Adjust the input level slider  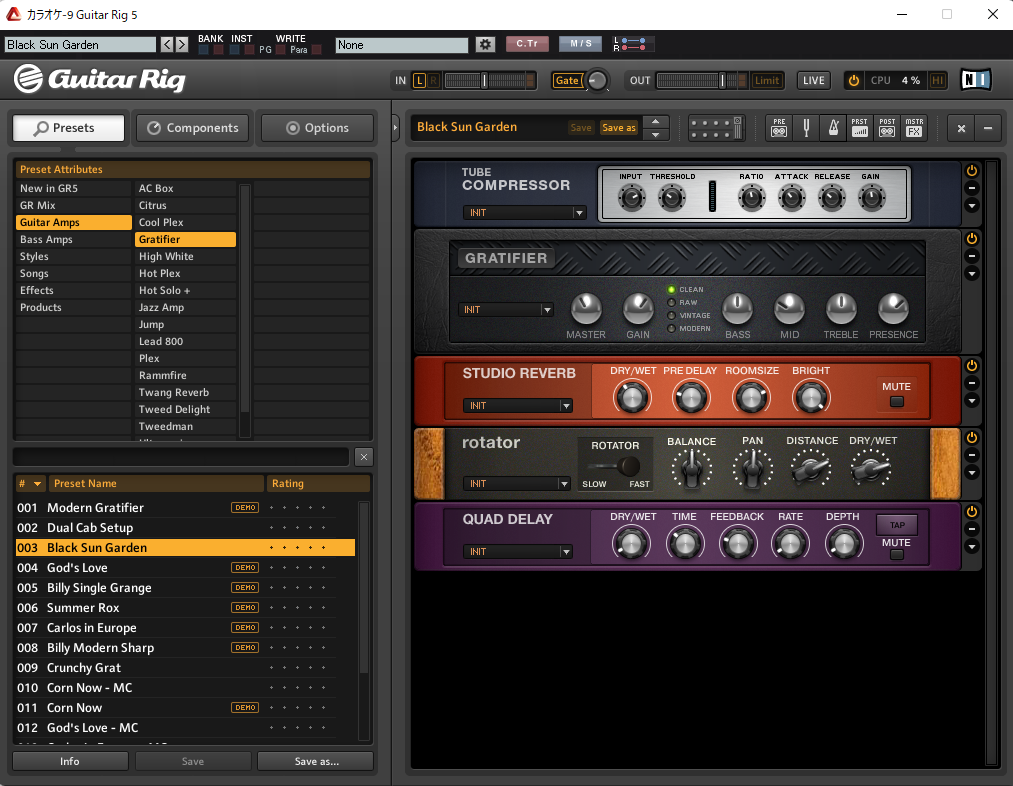click(x=485, y=80)
